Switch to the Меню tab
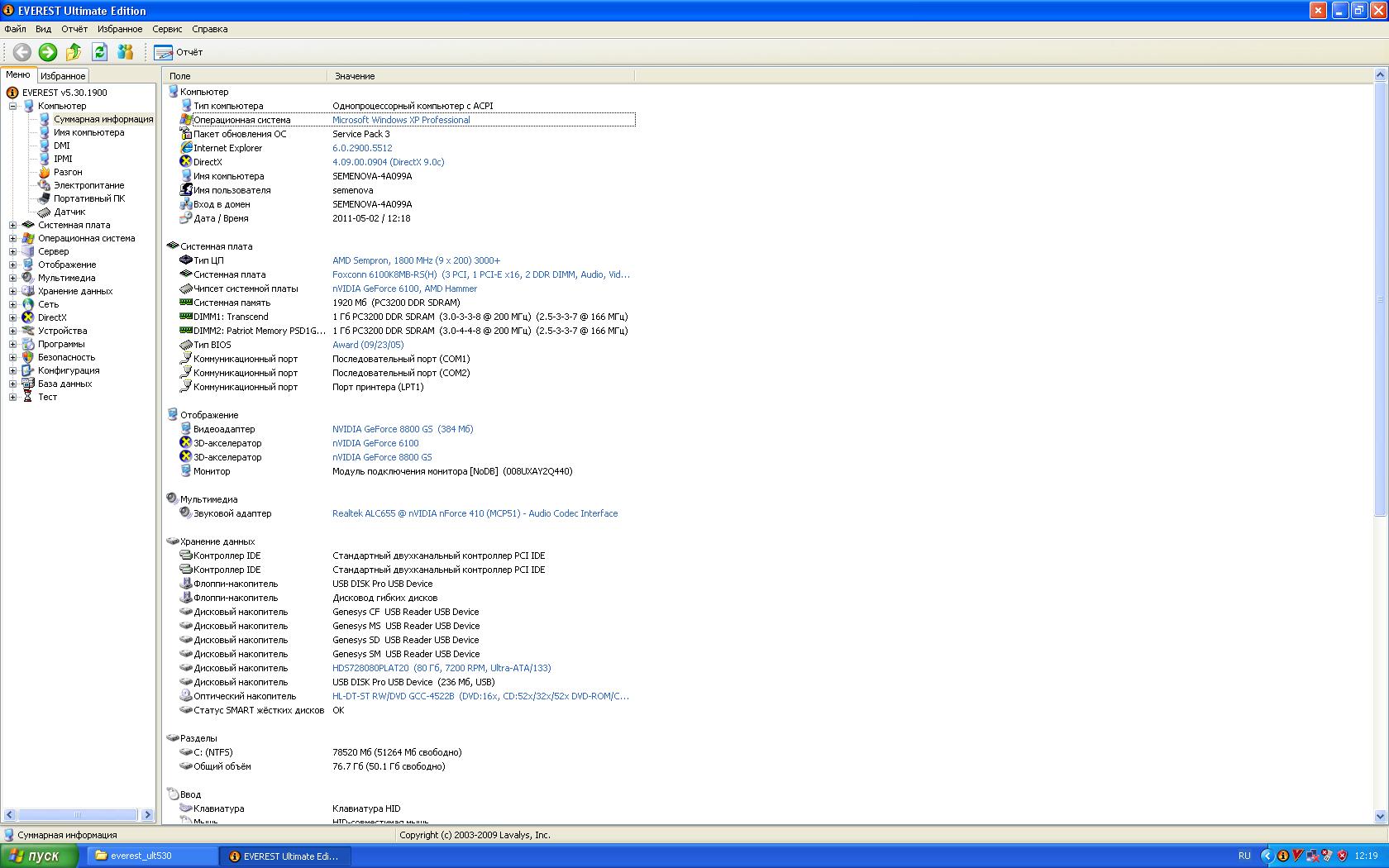The width and height of the screenshot is (1389, 868). (18, 75)
